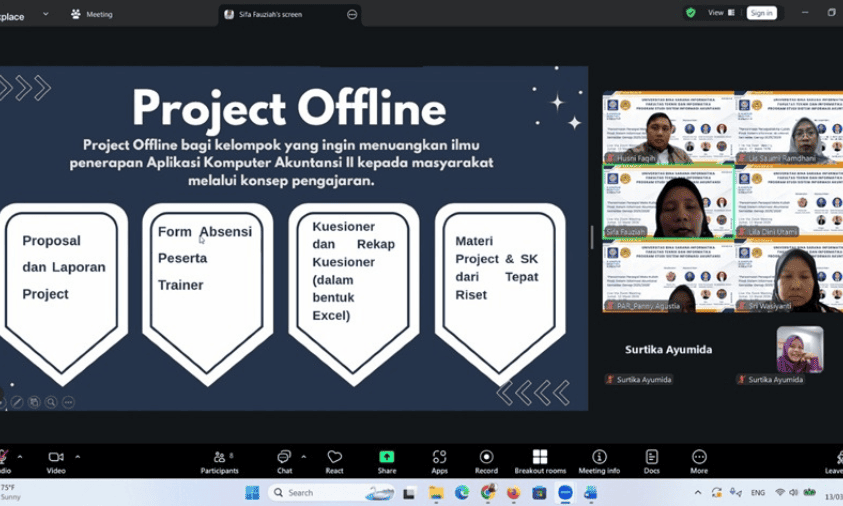Viewport: 843px width, 506px height.
Task: Start sharing with the green Share button
Action: coord(386,461)
